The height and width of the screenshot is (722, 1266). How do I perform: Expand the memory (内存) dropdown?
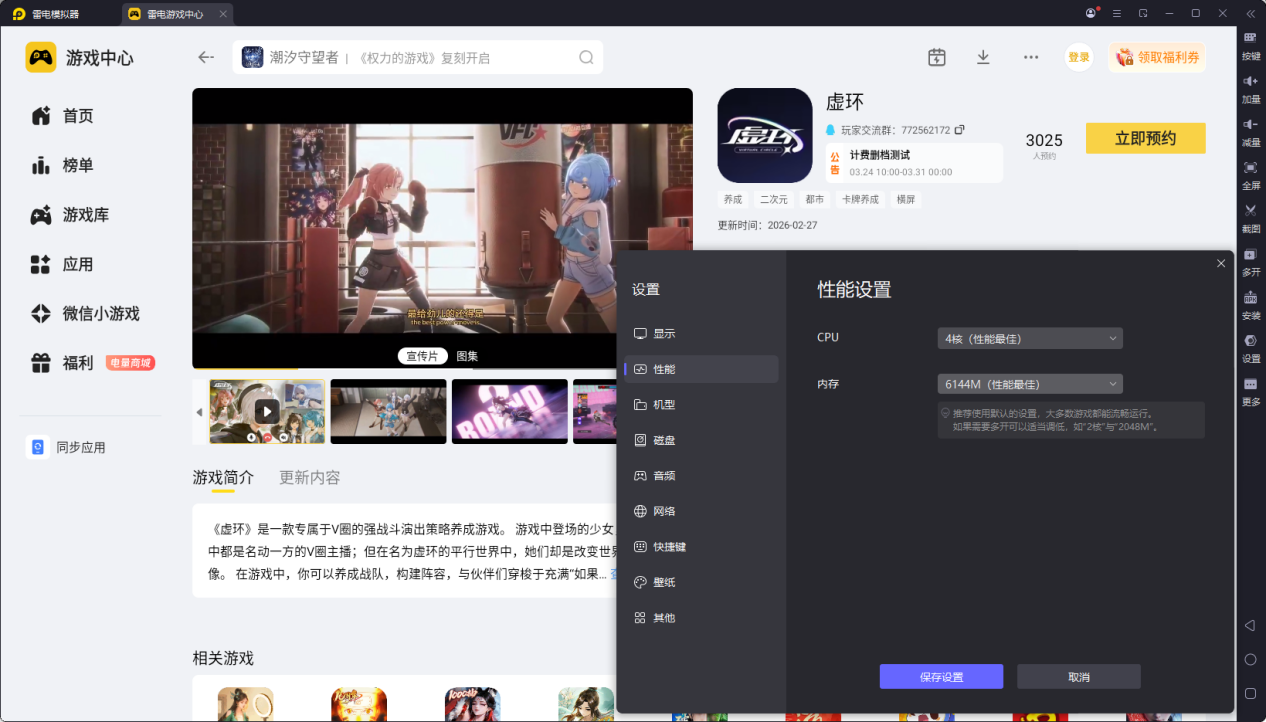point(1029,384)
